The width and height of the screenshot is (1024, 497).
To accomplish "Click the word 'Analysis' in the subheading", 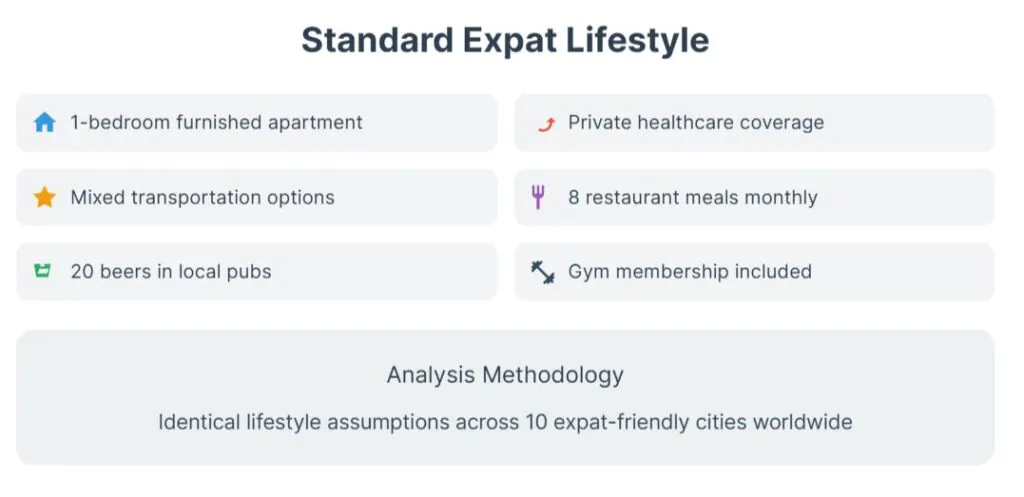I will click(430, 375).
